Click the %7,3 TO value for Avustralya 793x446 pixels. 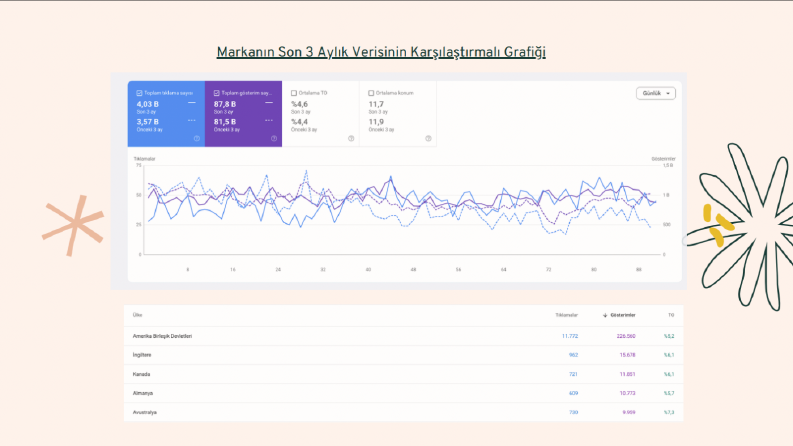tap(669, 412)
